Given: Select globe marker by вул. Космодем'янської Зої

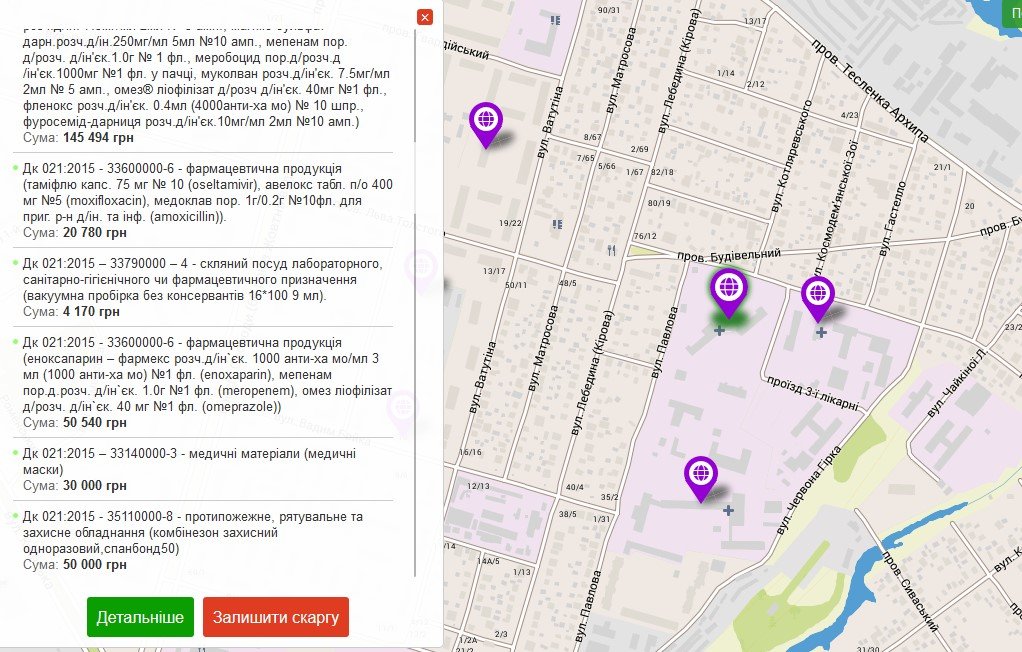Looking at the screenshot, I should pos(818,295).
